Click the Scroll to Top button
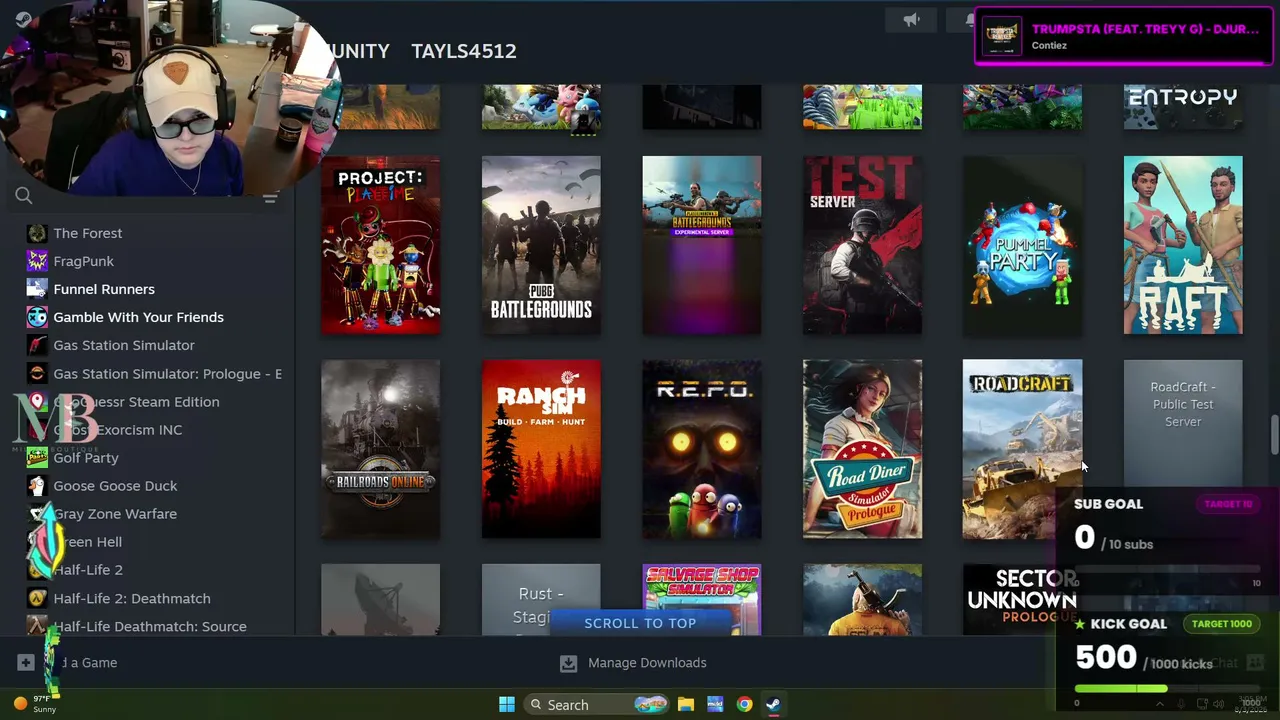 [640, 623]
